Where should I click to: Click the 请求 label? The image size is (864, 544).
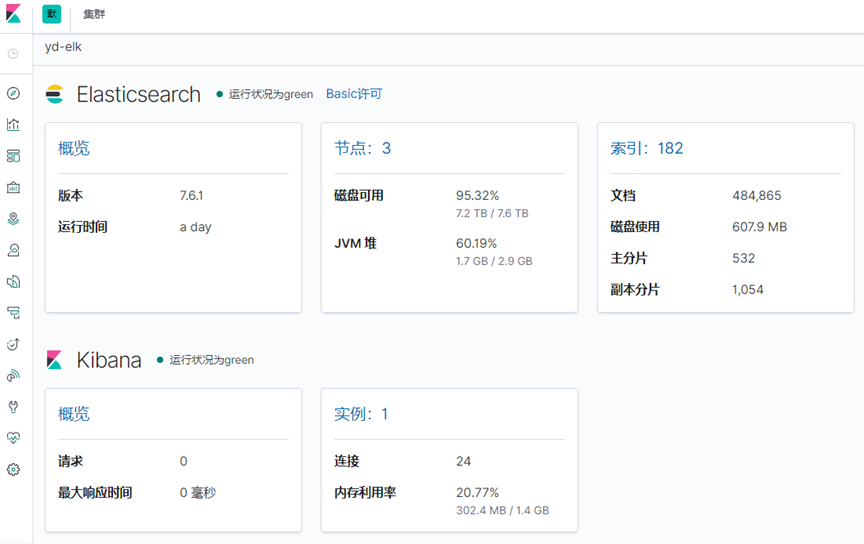(71, 461)
